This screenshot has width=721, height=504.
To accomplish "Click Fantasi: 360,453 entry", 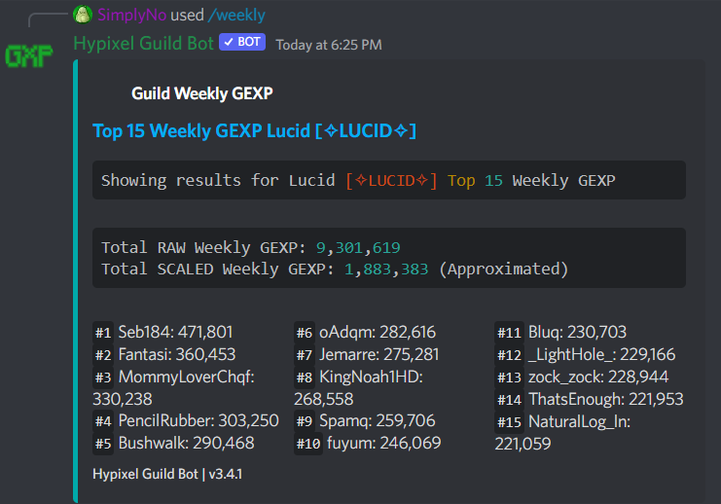I will click(177, 355).
